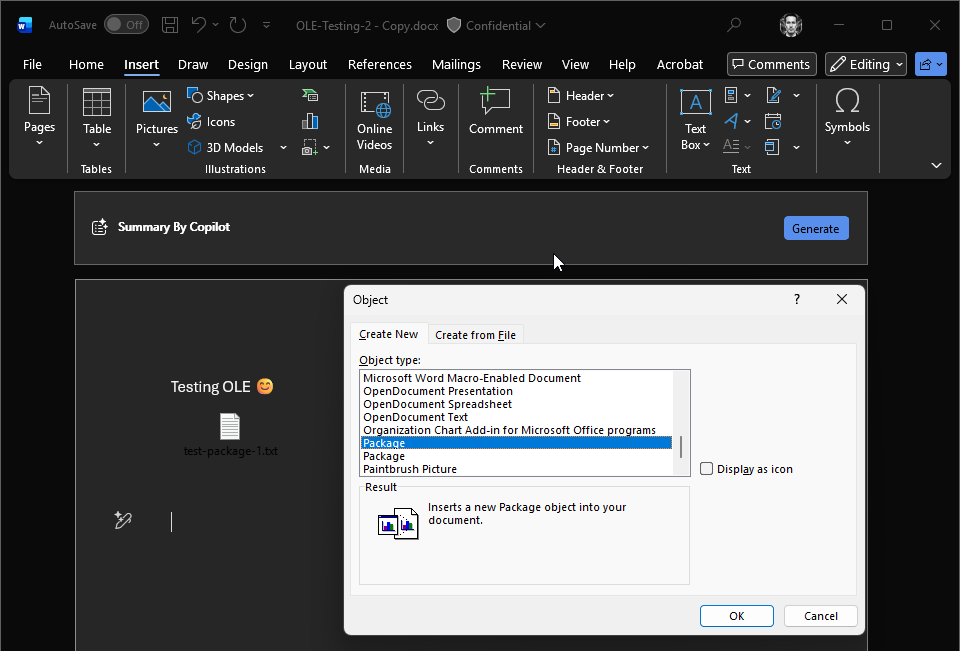Screen dimensions: 960x651
Task: Select Paintbrush Picture in object list
Action: point(410,469)
